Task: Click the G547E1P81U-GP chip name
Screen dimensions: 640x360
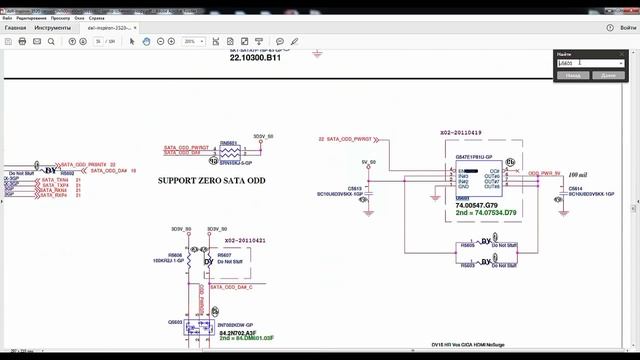Action: click(x=473, y=157)
